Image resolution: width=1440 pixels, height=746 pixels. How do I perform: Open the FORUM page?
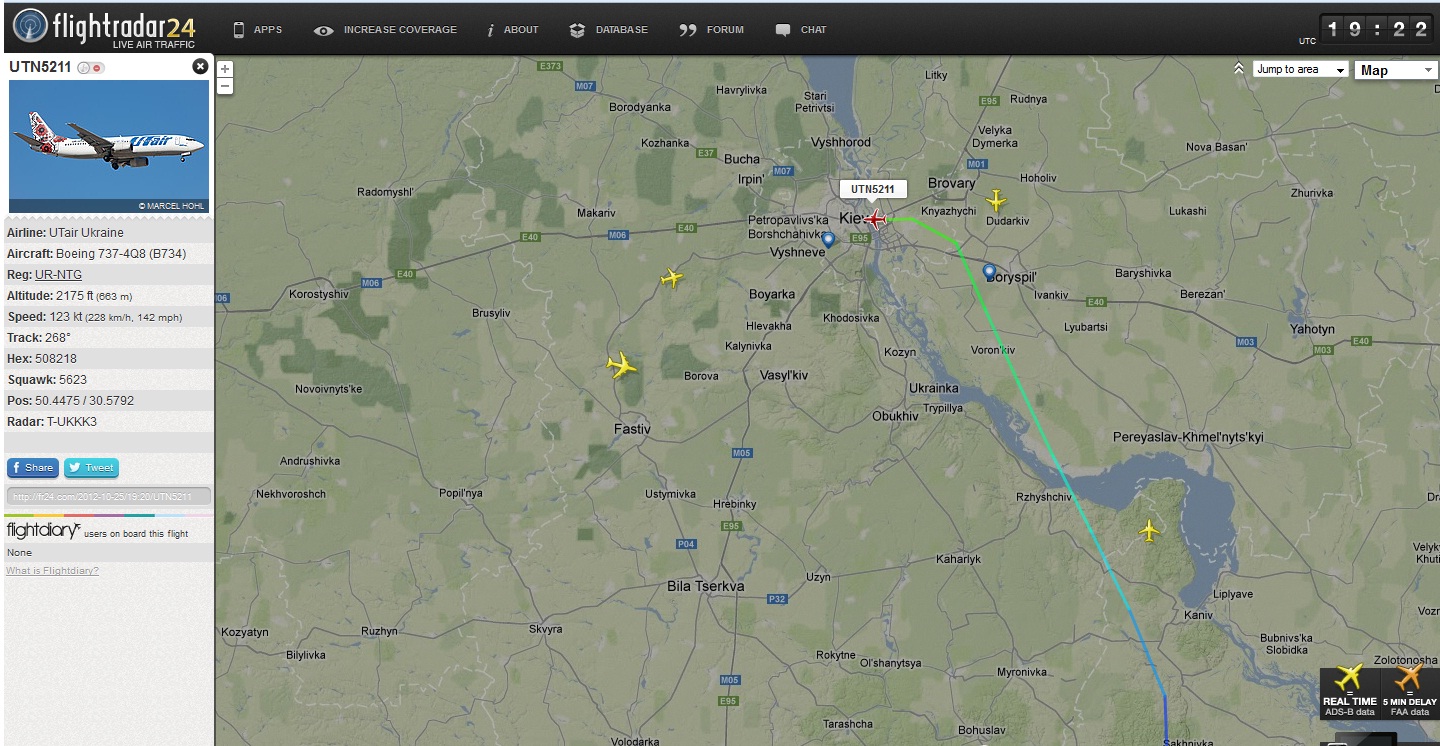[x=711, y=30]
